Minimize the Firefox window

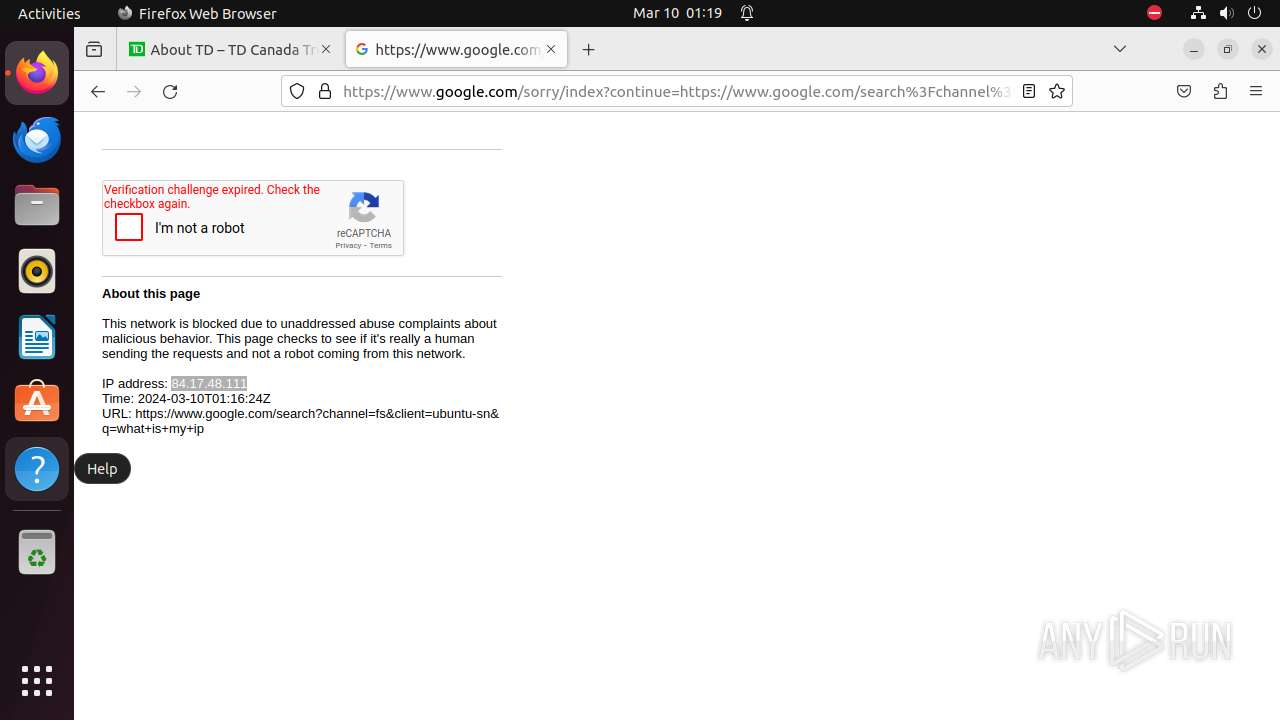pos(1193,49)
